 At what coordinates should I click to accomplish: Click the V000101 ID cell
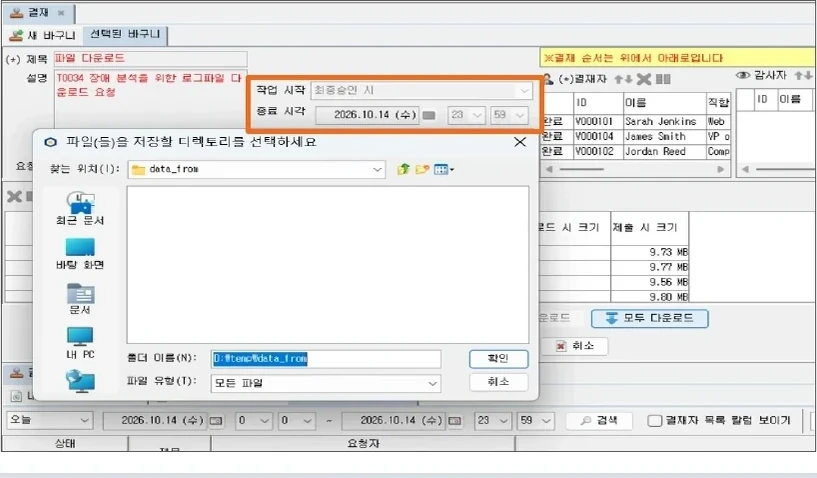click(x=598, y=121)
